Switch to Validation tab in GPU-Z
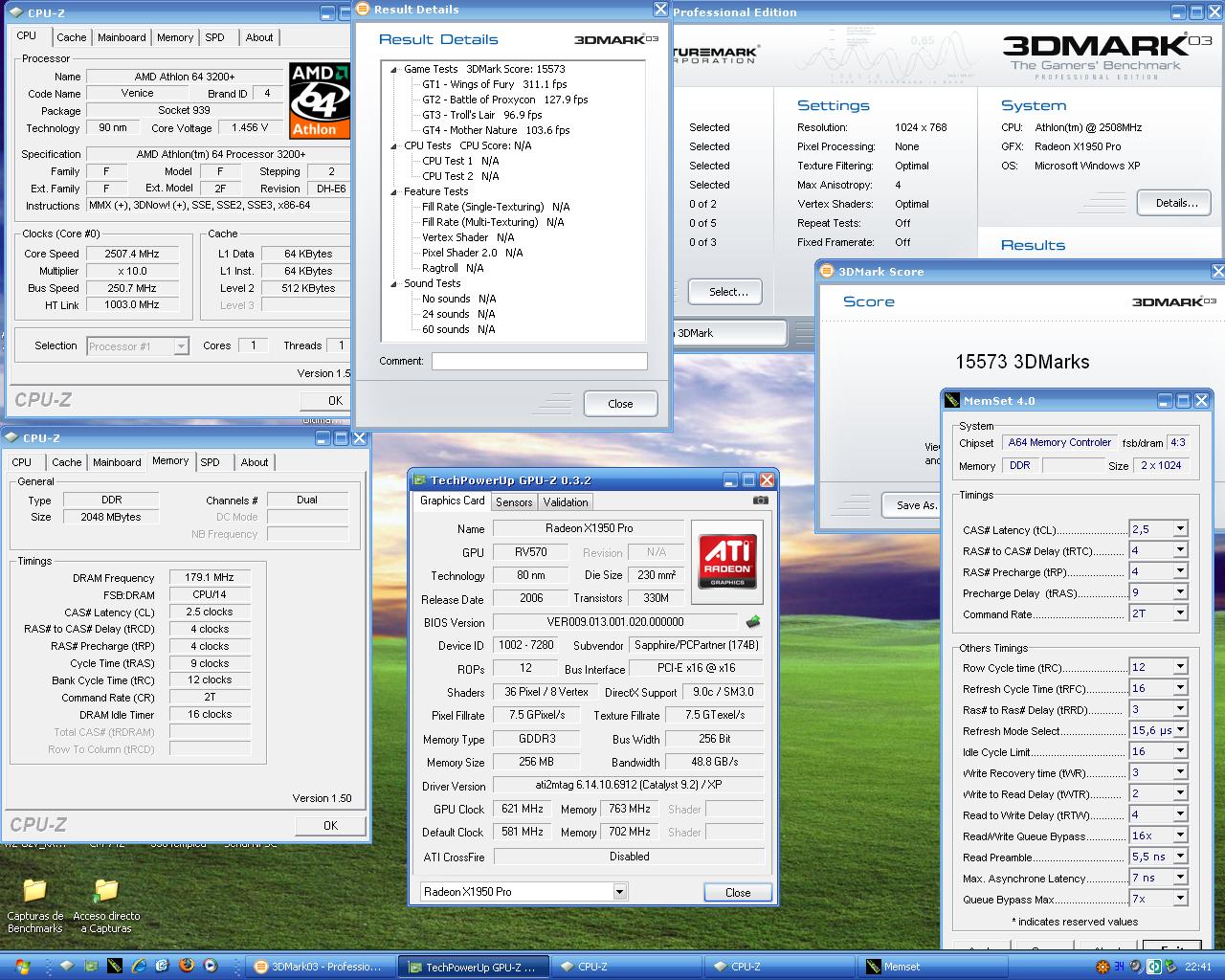Image resolution: width=1225 pixels, height=980 pixels. click(x=566, y=502)
